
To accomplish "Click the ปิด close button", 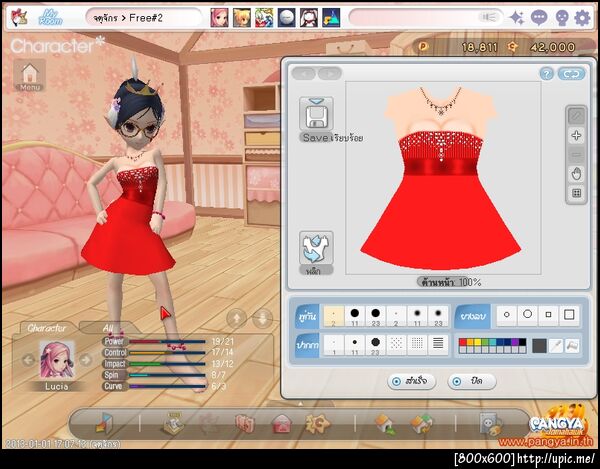I will (472, 381).
